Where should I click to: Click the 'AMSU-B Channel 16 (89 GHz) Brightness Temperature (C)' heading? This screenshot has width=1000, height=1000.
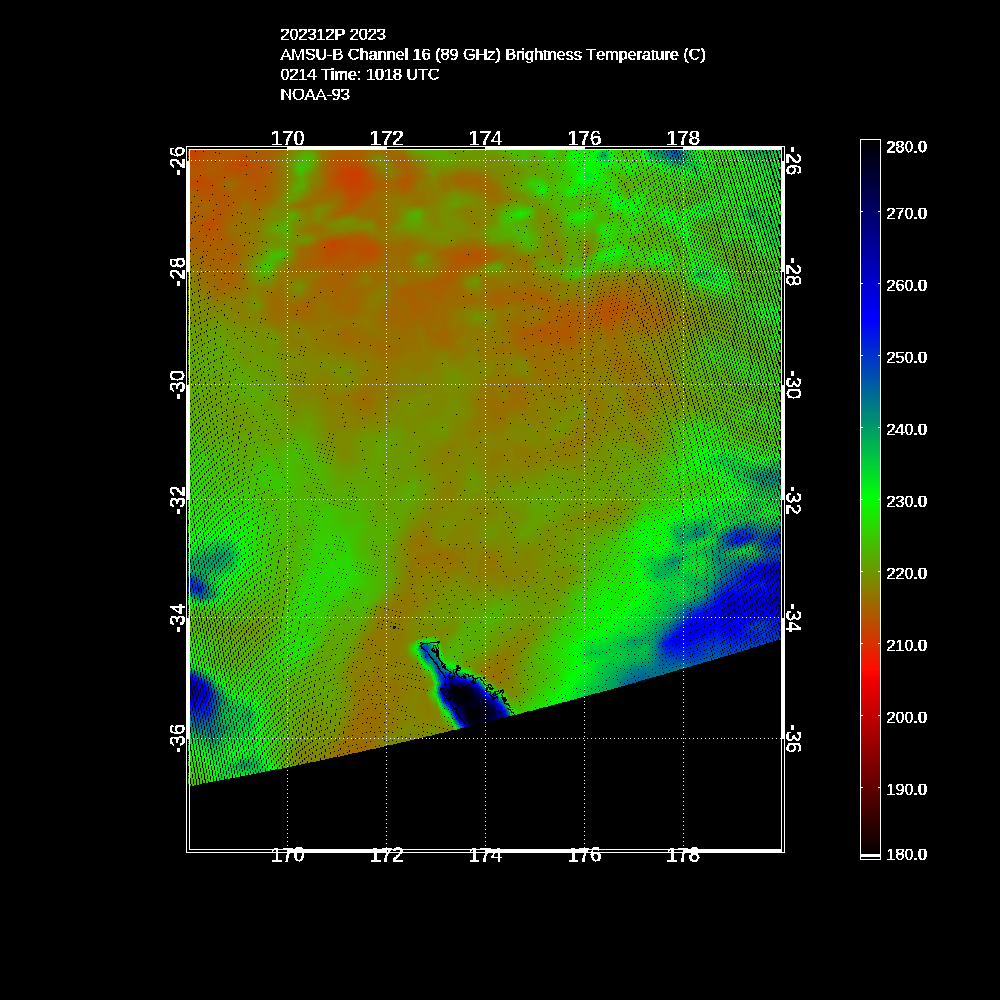[x=493, y=55]
